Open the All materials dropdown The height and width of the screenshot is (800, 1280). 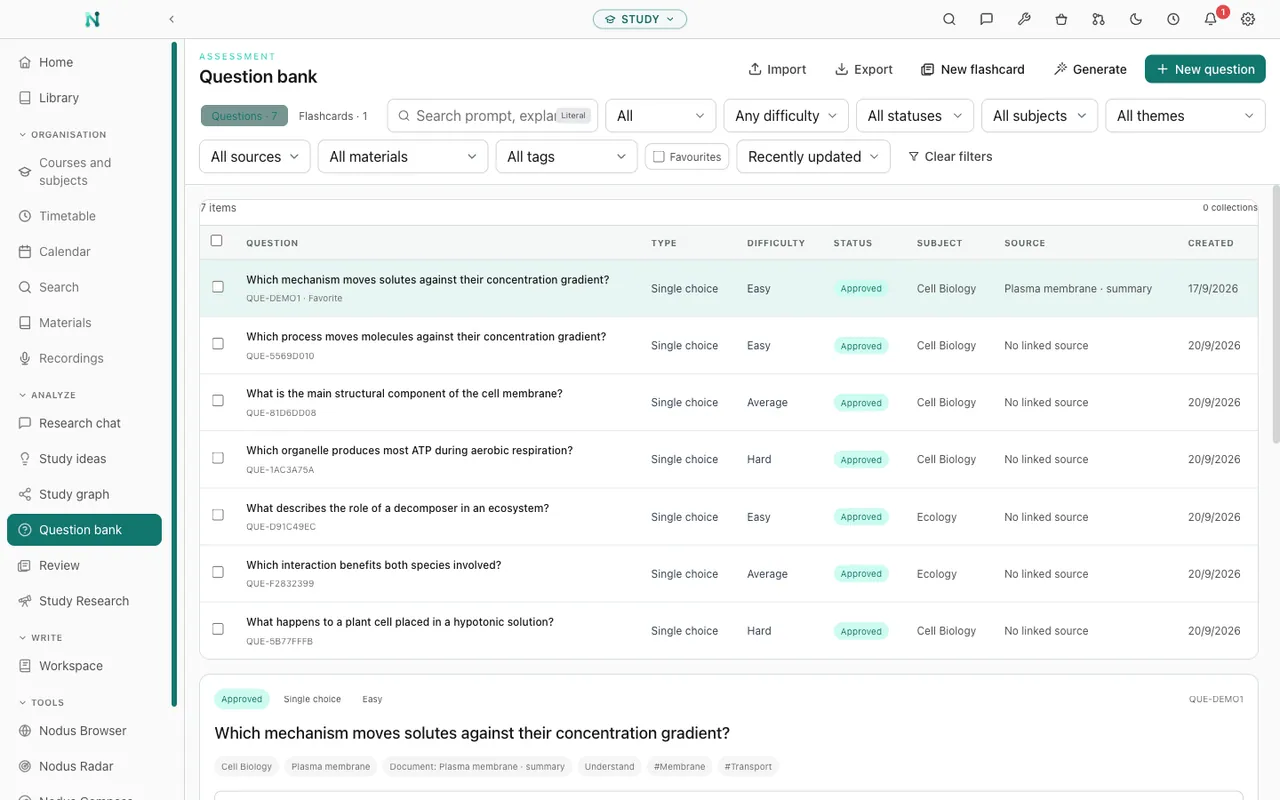[x=403, y=157]
